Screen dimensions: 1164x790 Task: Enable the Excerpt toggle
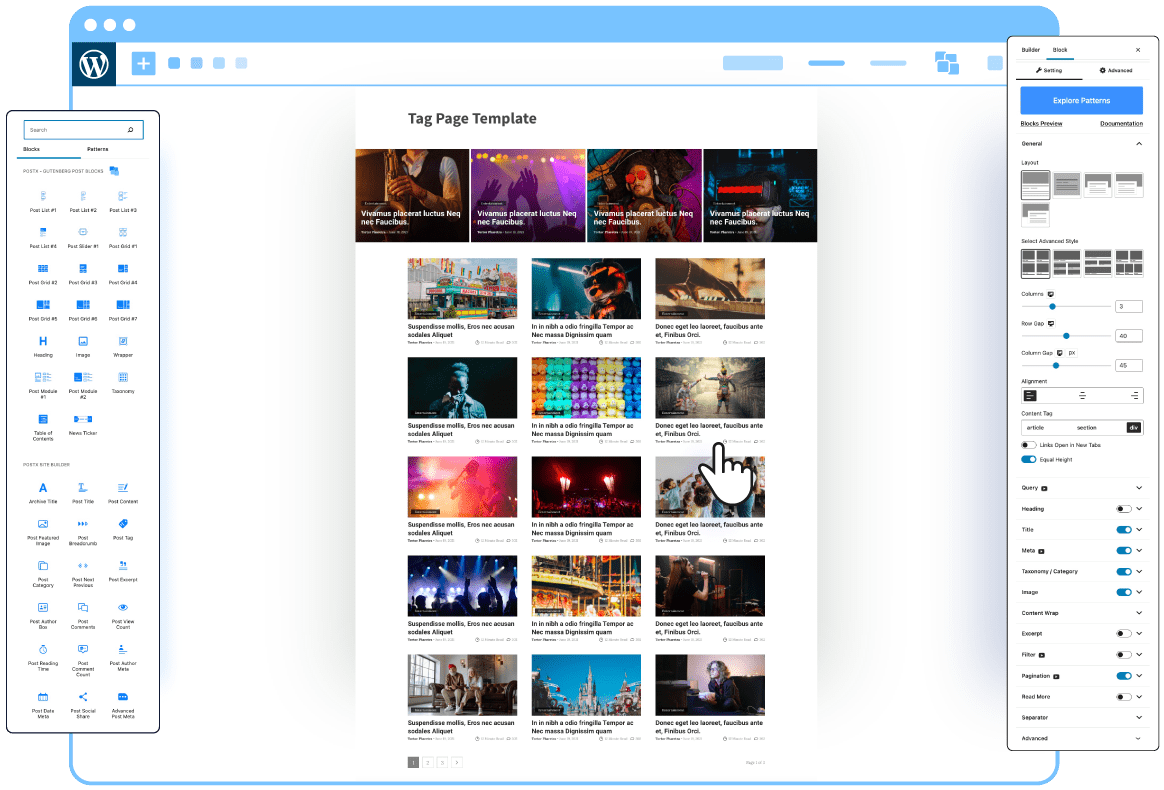click(1123, 633)
